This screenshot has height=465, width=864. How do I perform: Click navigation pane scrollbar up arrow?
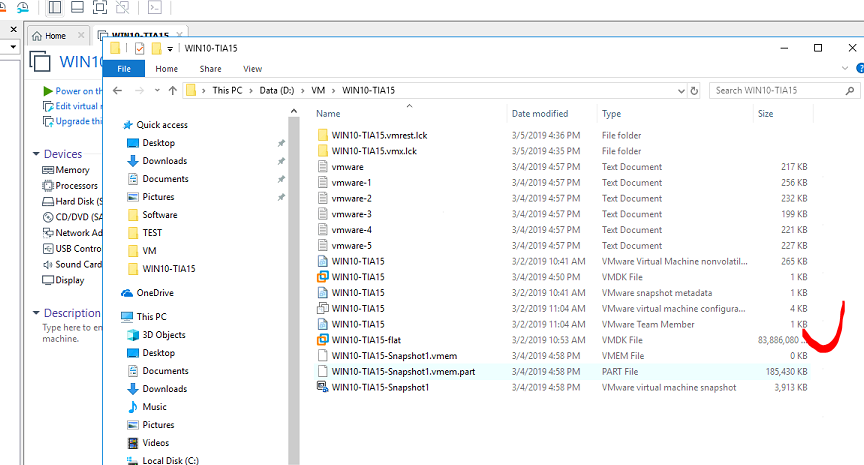pos(294,111)
